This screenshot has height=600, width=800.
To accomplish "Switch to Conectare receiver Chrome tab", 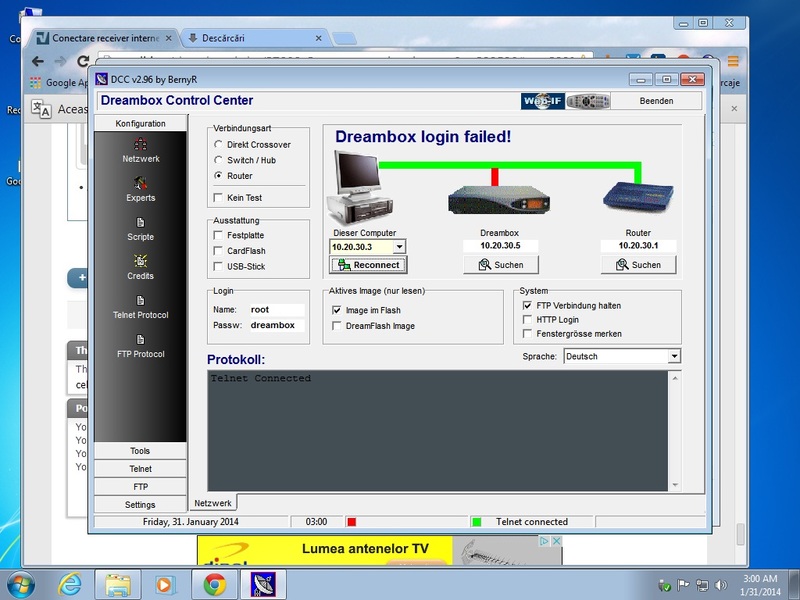I will pos(106,38).
